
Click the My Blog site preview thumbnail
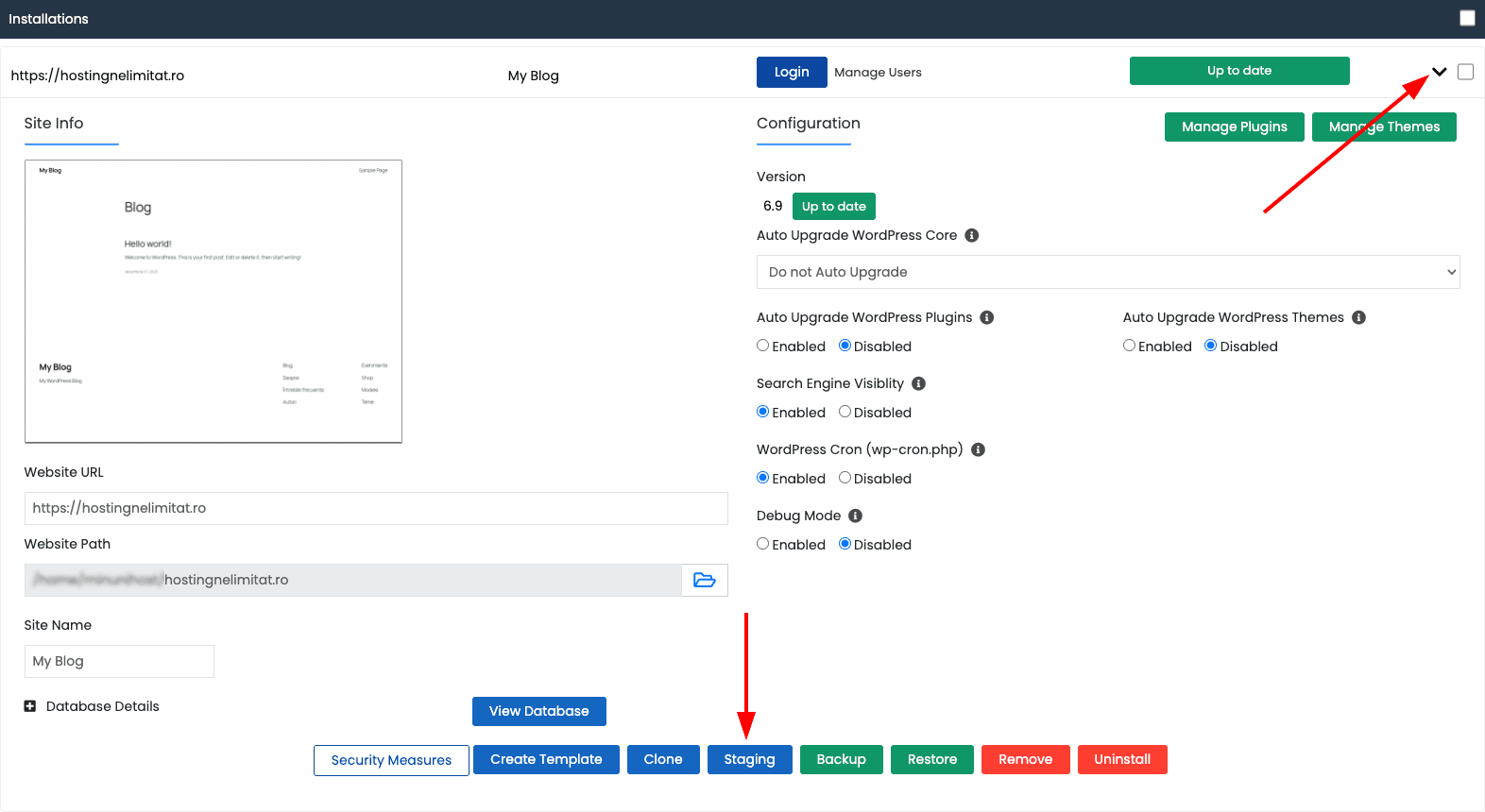(213, 301)
